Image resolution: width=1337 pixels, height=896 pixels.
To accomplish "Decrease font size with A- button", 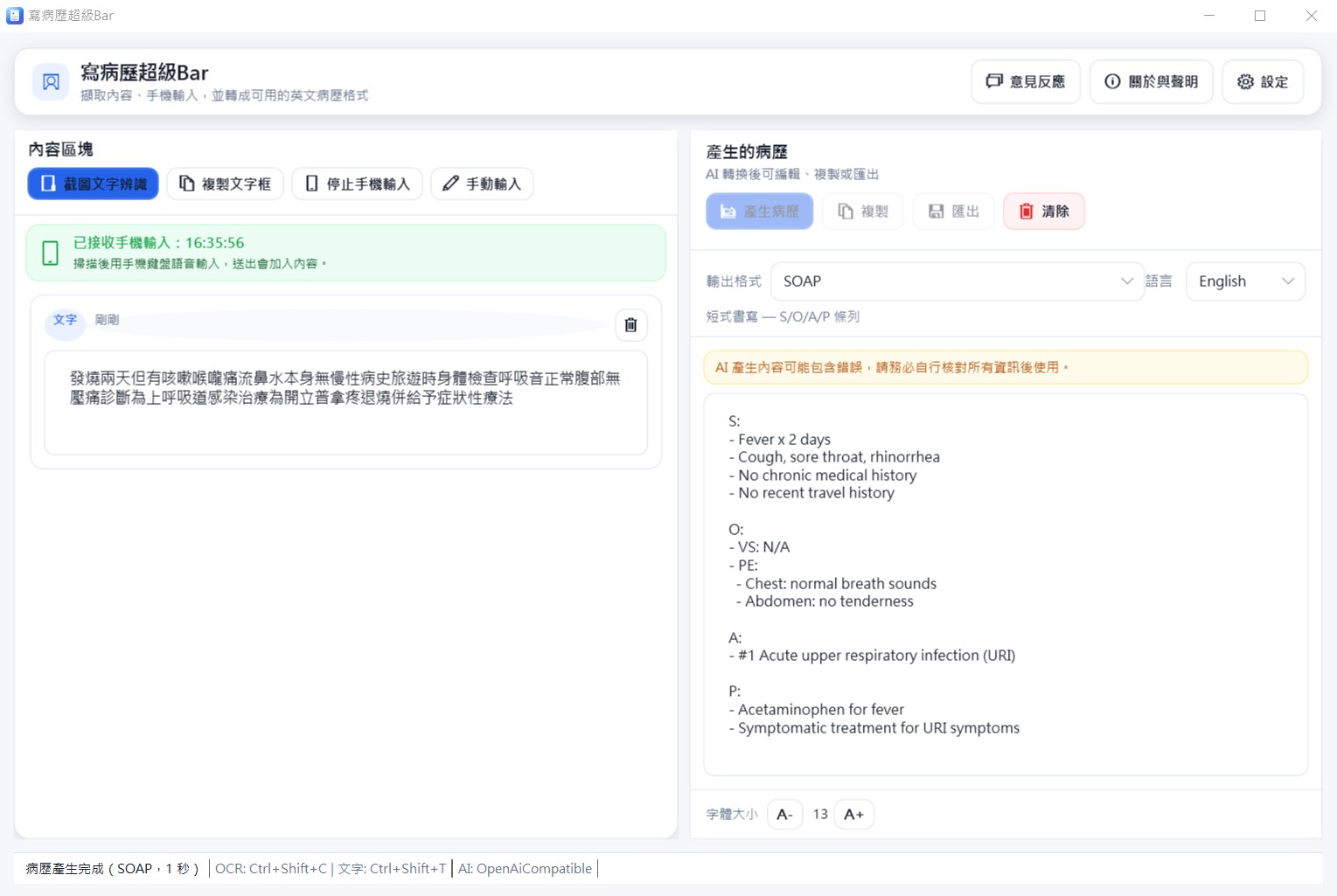I will (x=784, y=815).
